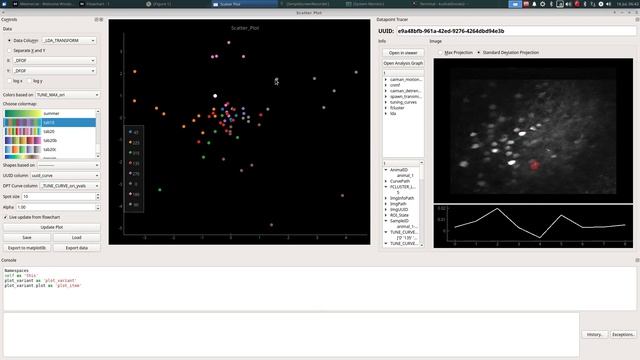Open the Shapes based on dropdown

pyautogui.click(x=69, y=165)
